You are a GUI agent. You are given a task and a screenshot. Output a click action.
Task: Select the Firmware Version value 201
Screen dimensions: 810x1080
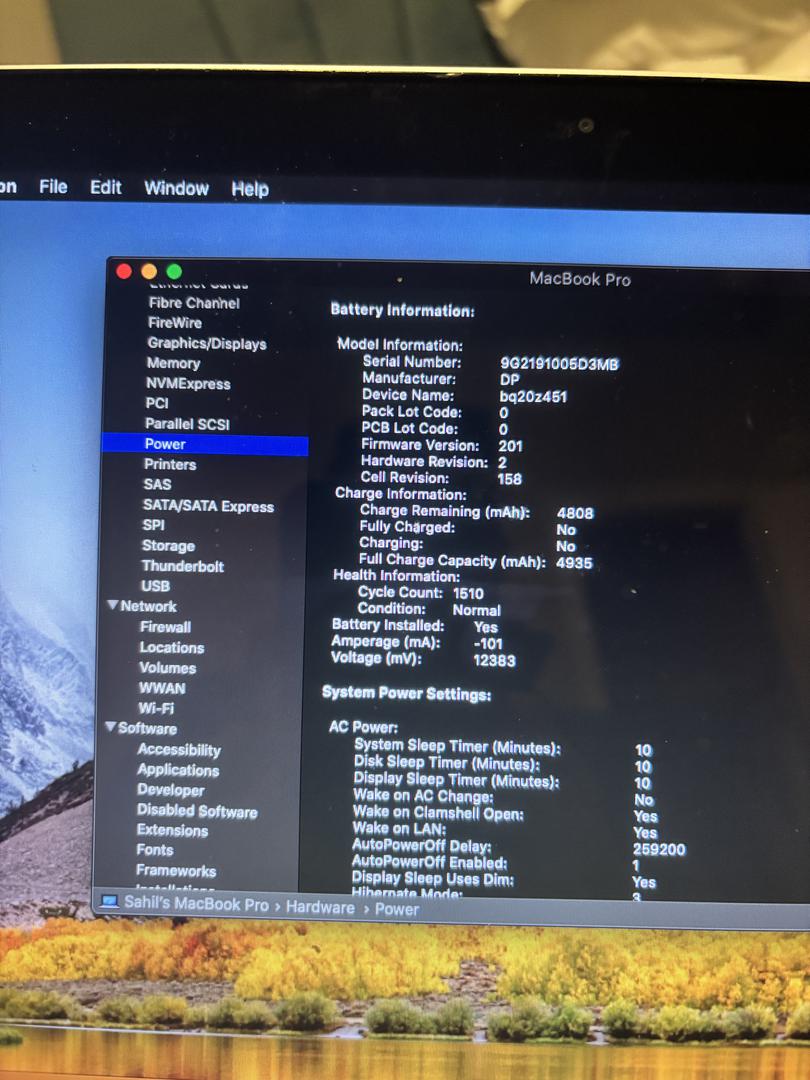[x=510, y=446]
